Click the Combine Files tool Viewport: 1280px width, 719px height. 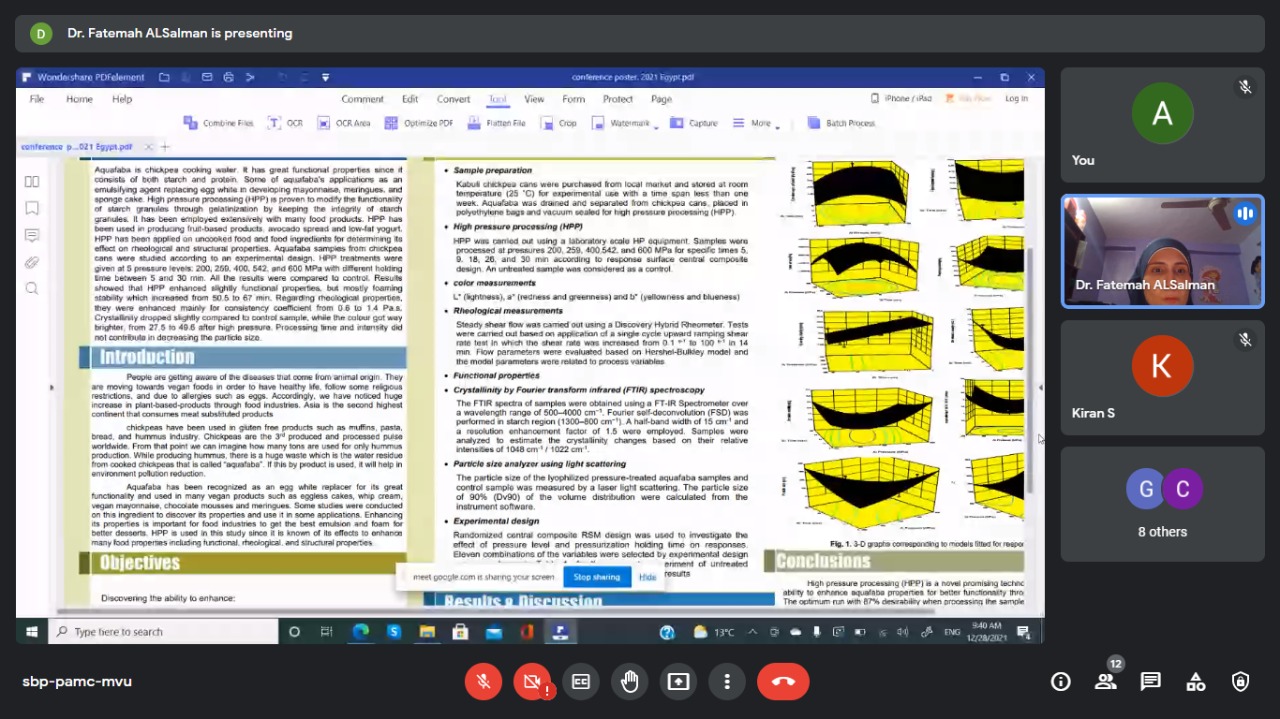click(219, 123)
